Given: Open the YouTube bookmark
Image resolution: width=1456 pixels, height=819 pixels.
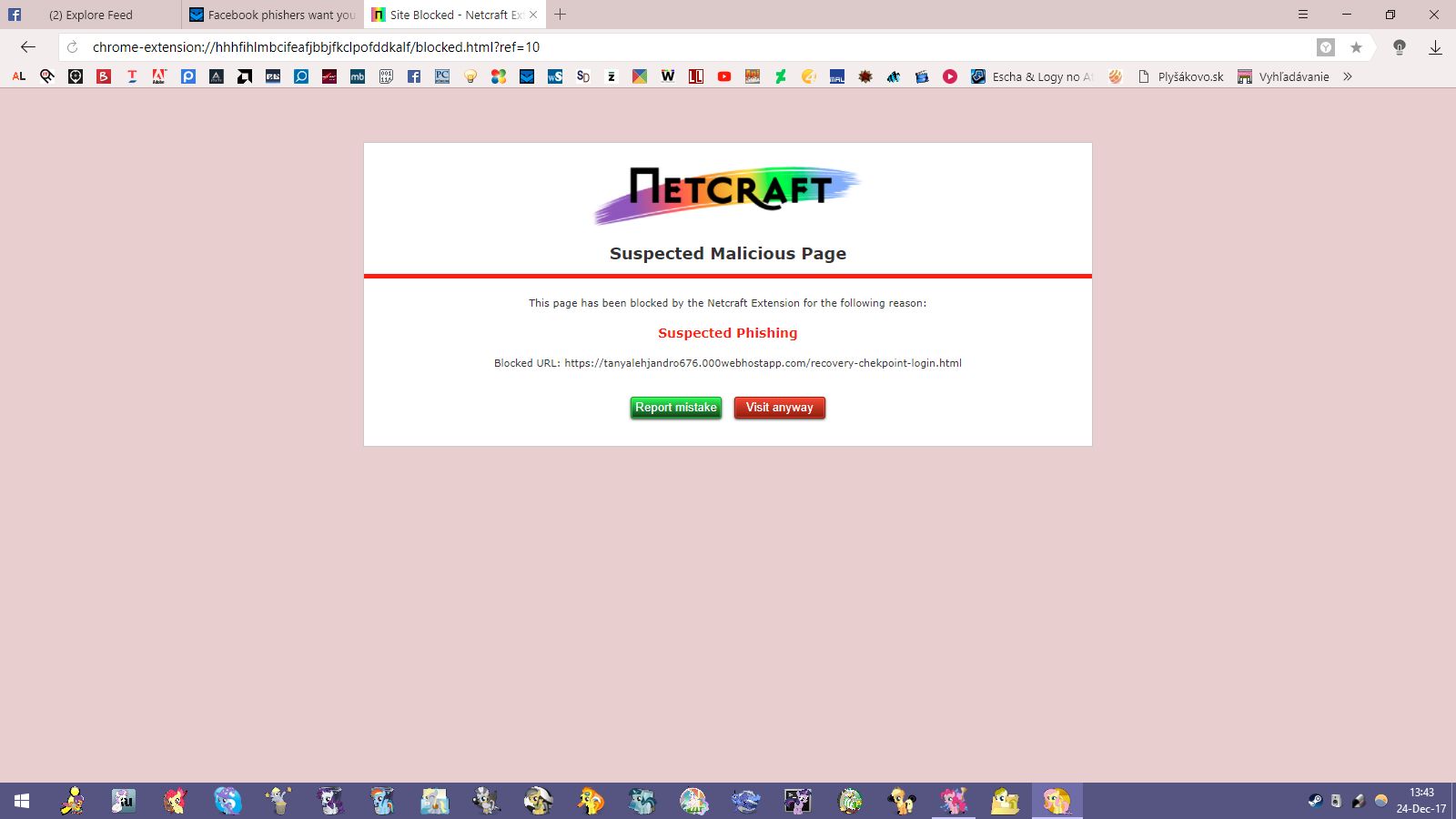Looking at the screenshot, I should 724,76.
